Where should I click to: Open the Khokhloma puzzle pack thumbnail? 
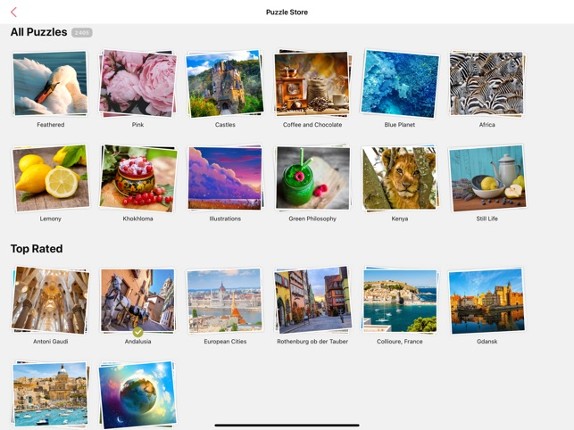click(x=138, y=178)
